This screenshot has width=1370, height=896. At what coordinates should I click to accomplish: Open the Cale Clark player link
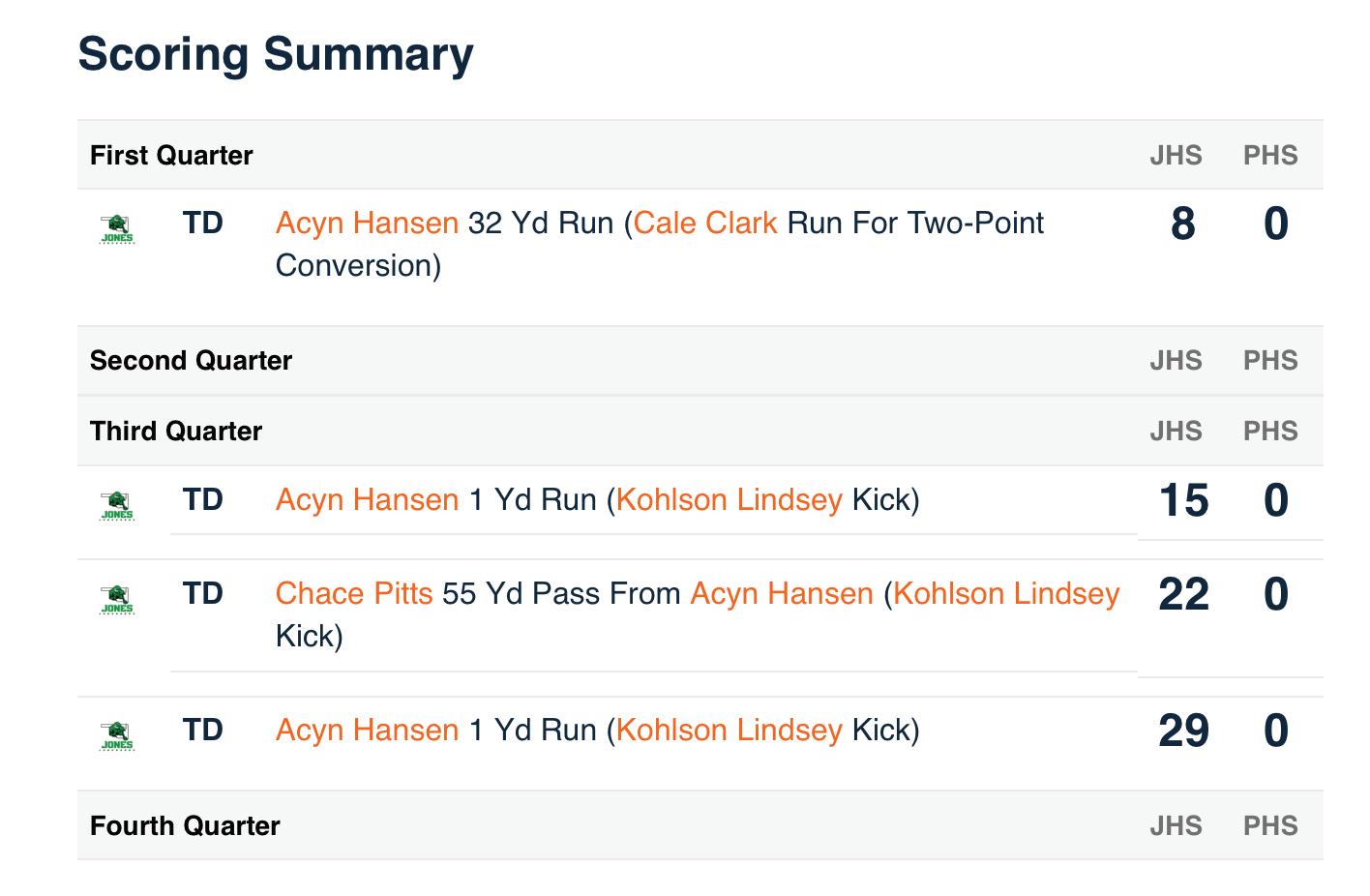(x=705, y=224)
